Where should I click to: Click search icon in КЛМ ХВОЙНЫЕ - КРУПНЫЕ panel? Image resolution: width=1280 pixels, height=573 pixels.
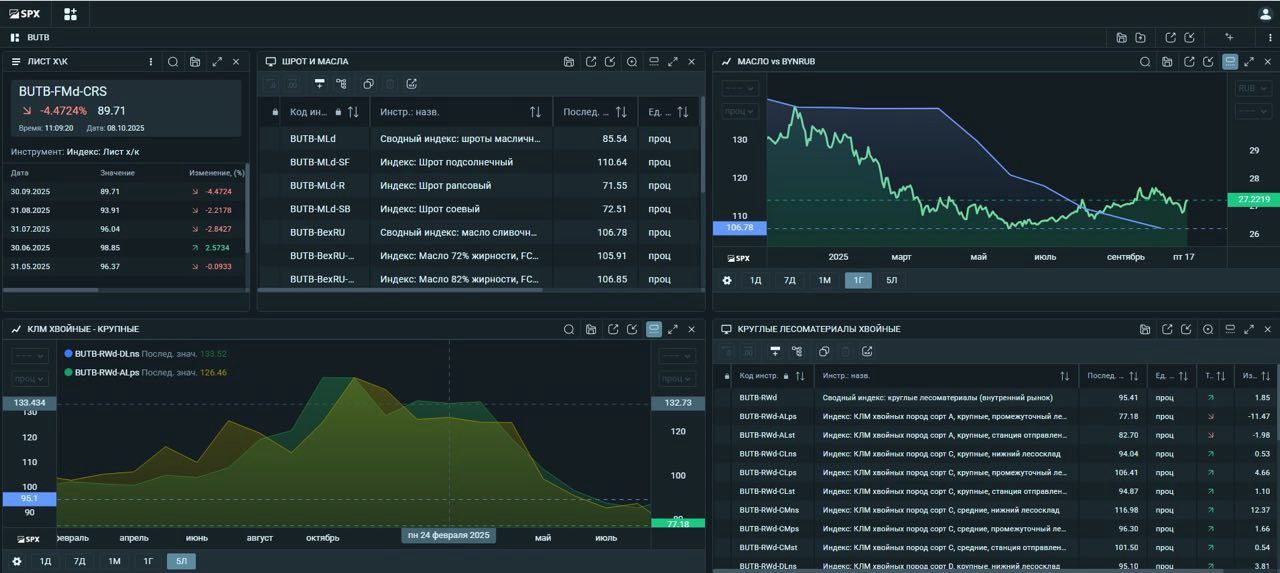coord(569,329)
